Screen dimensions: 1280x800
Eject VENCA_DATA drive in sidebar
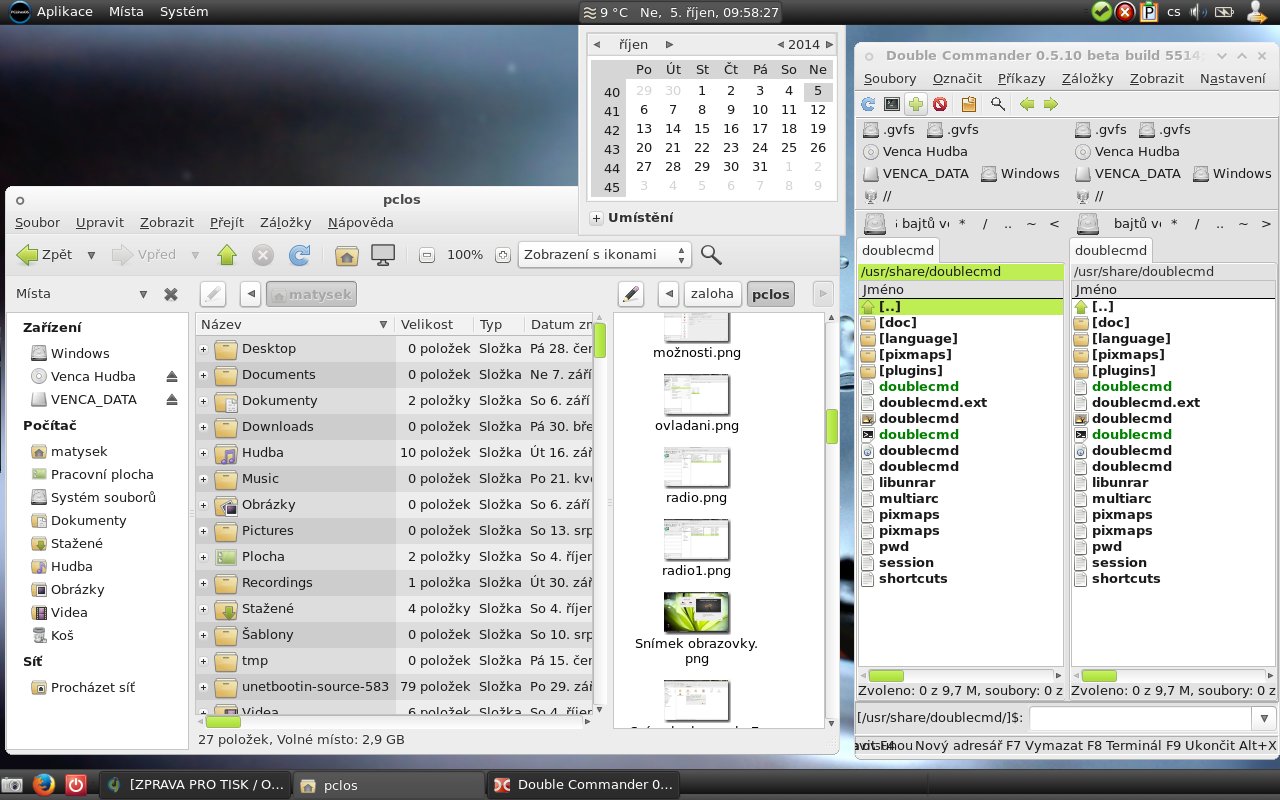(x=172, y=400)
